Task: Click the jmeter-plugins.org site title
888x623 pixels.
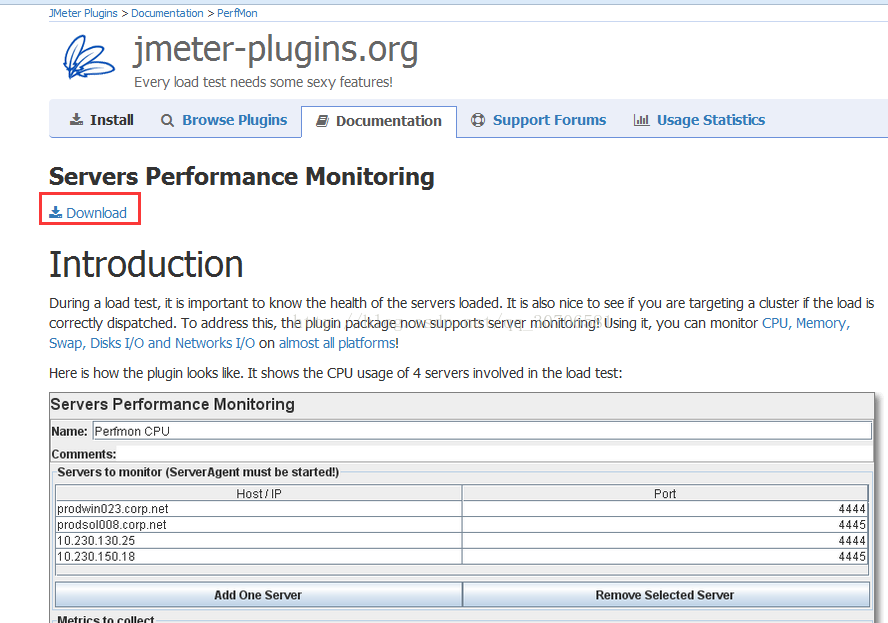Action: pos(276,49)
